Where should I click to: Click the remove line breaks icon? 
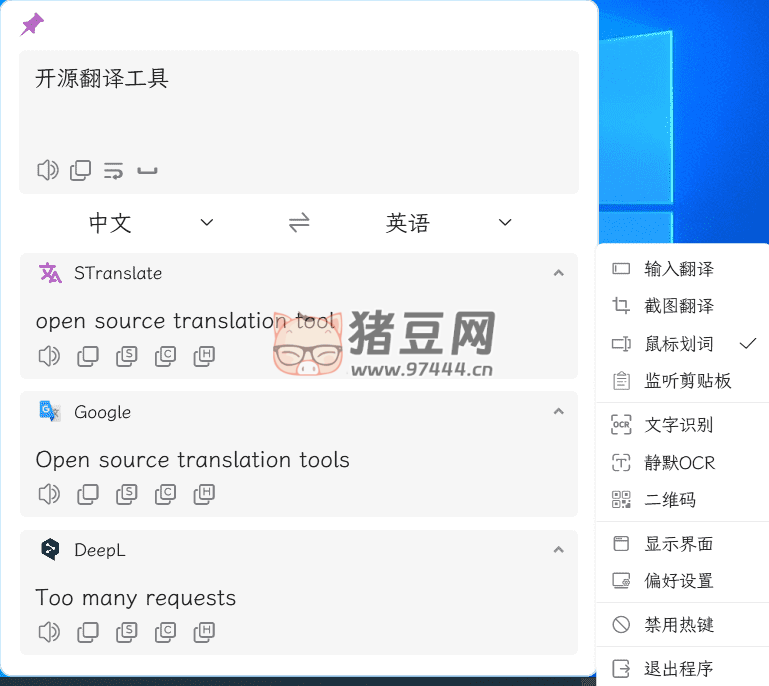(x=113, y=170)
